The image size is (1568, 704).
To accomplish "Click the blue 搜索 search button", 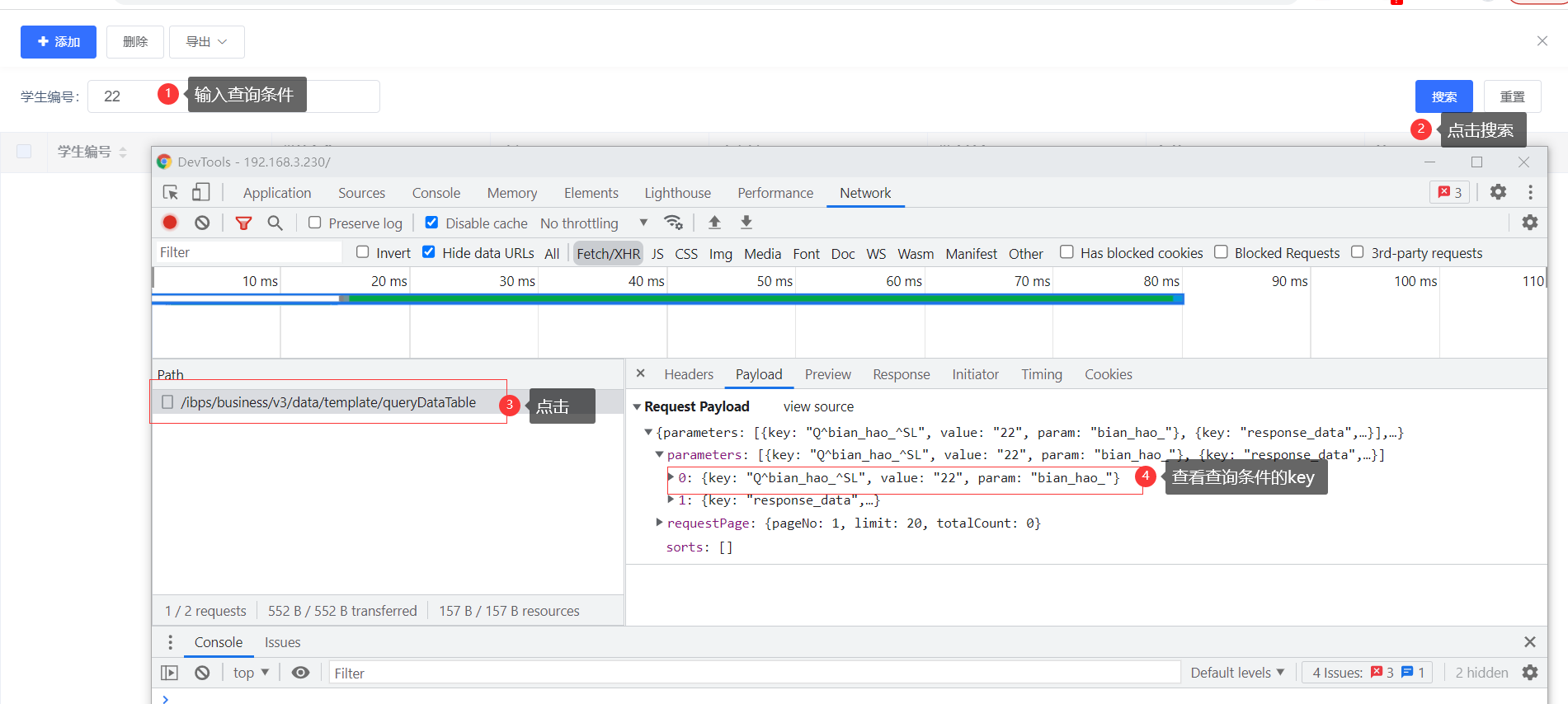I will (1443, 96).
